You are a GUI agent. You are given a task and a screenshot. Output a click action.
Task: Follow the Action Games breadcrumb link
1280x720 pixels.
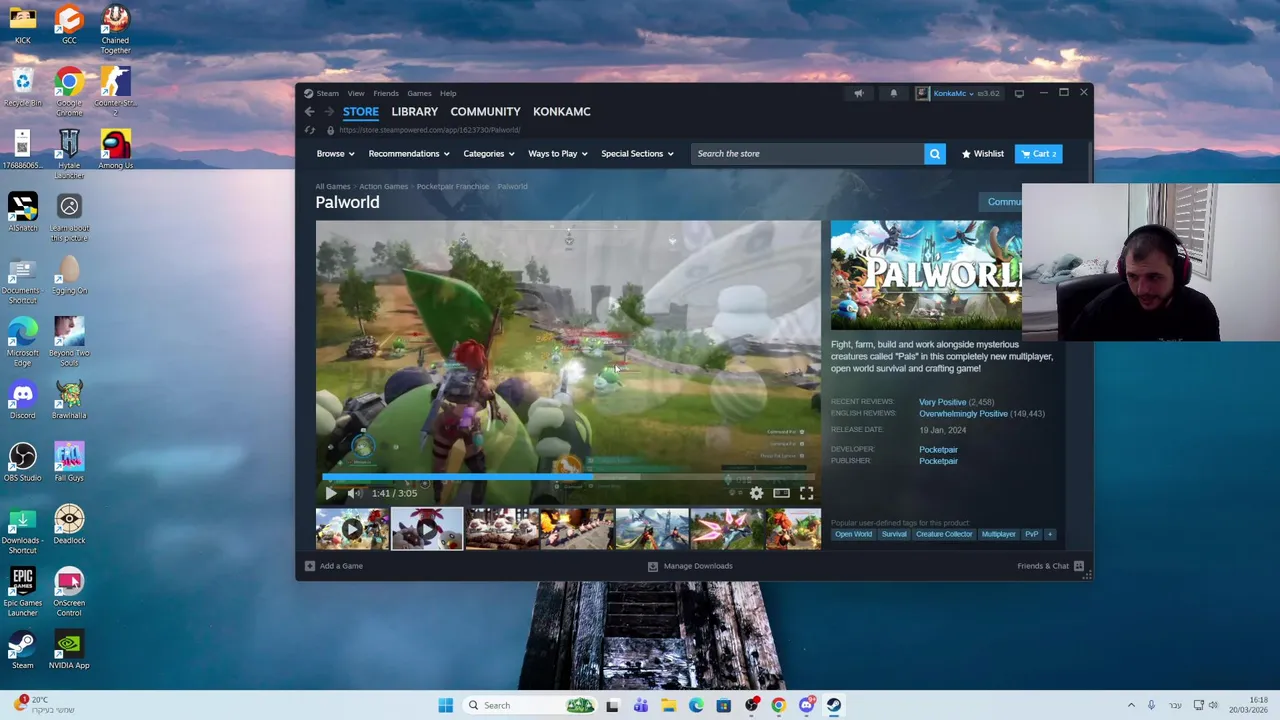click(383, 187)
